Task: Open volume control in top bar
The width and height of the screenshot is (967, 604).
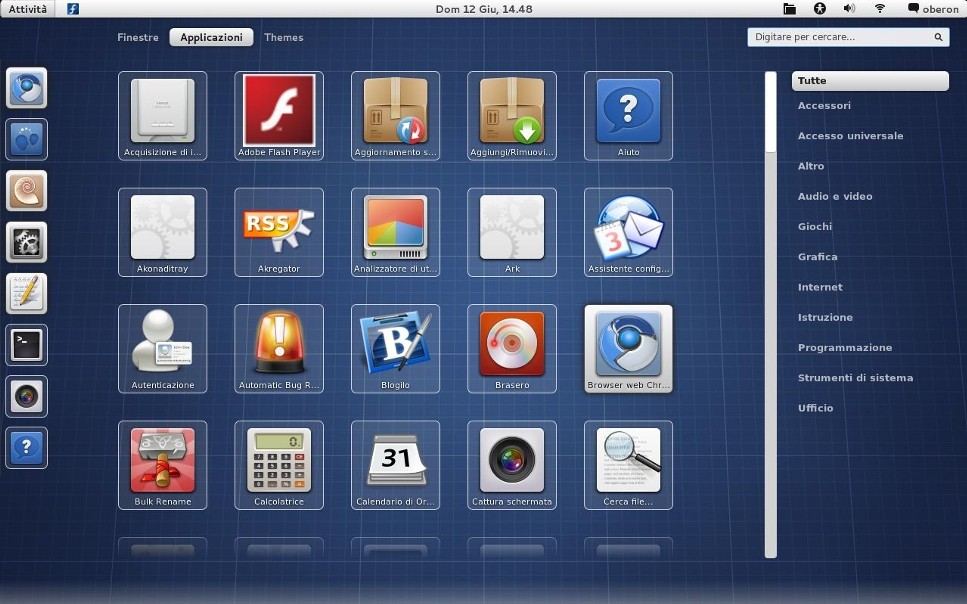Action: (x=849, y=9)
